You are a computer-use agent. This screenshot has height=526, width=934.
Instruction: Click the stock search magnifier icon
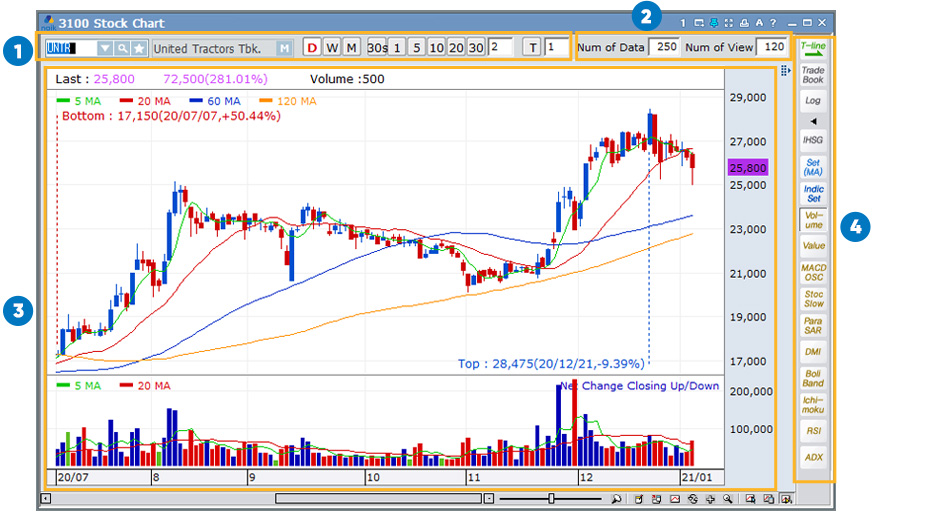pos(122,48)
